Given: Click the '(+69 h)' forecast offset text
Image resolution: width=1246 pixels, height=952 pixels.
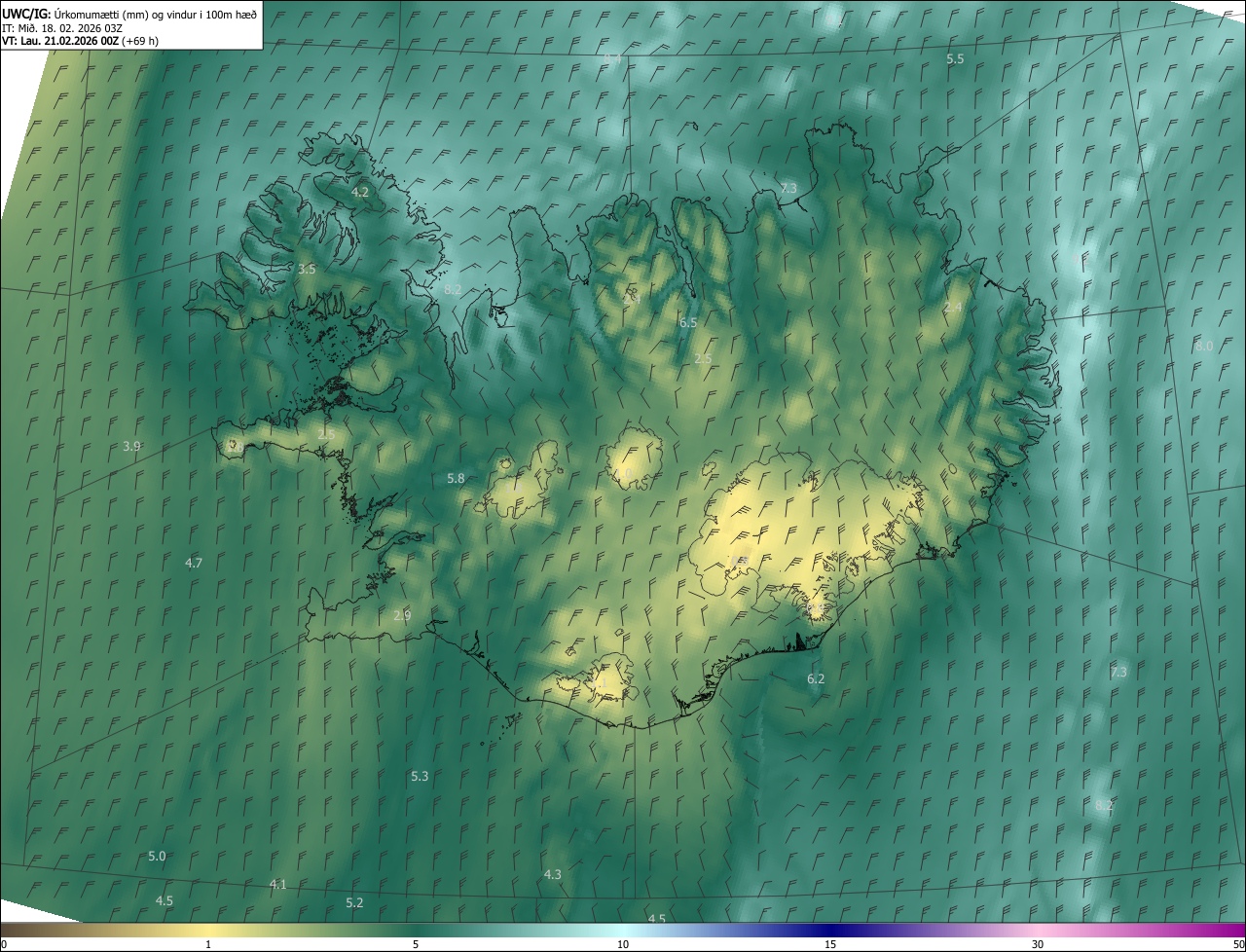Looking at the screenshot, I should pos(140,41).
